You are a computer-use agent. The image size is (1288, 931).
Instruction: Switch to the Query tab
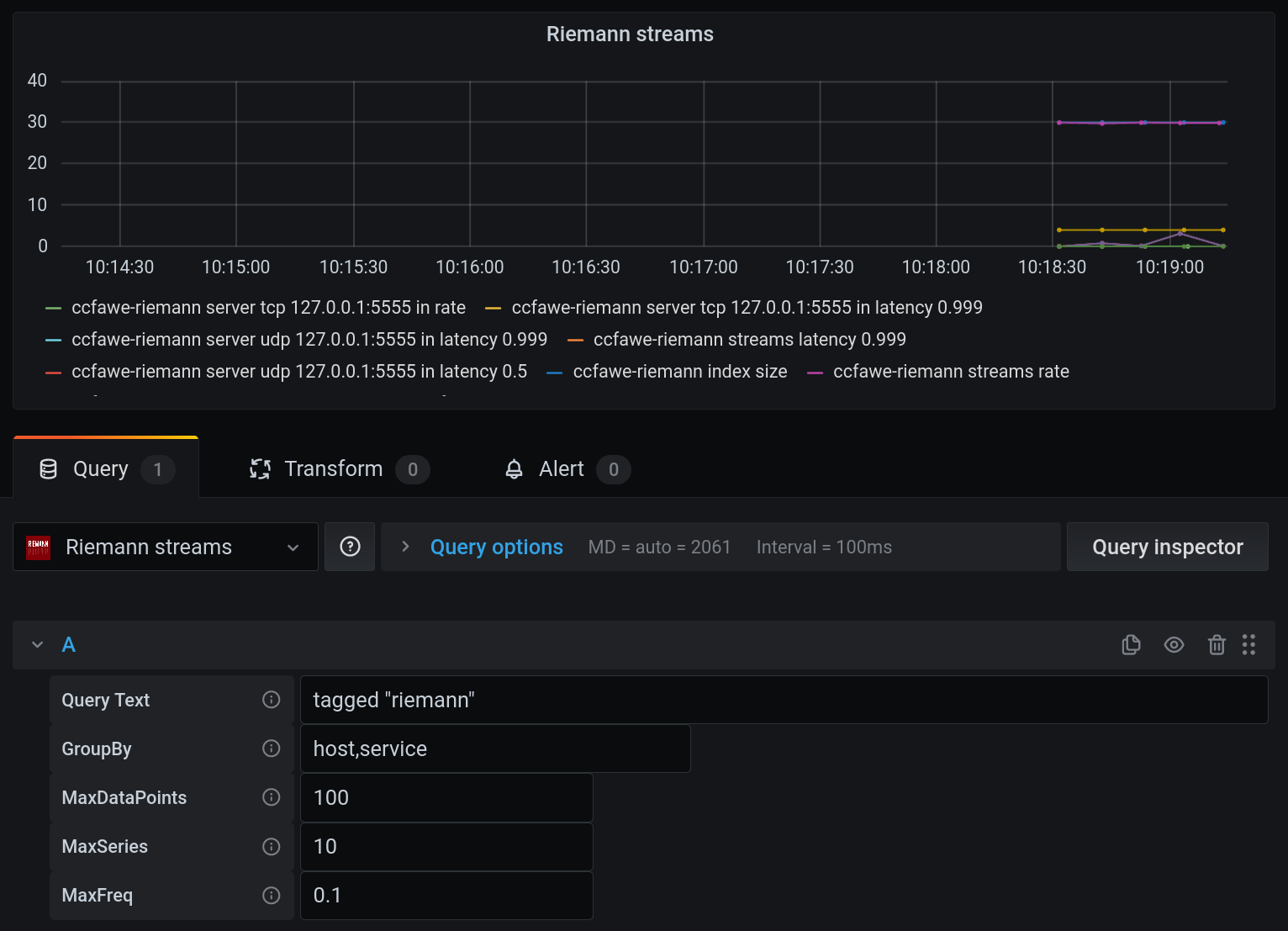[106, 468]
